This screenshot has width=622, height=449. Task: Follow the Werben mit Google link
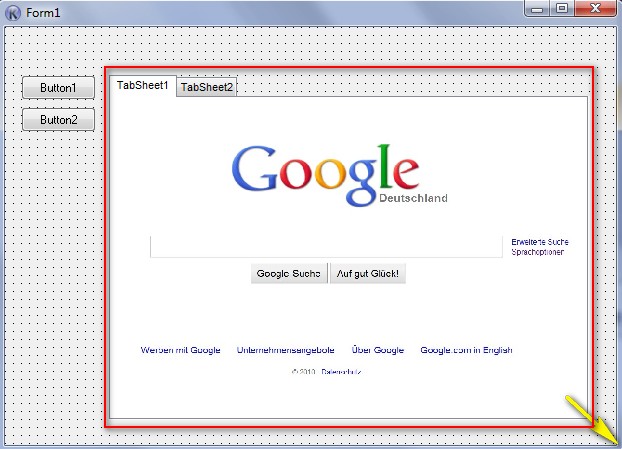click(x=180, y=350)
